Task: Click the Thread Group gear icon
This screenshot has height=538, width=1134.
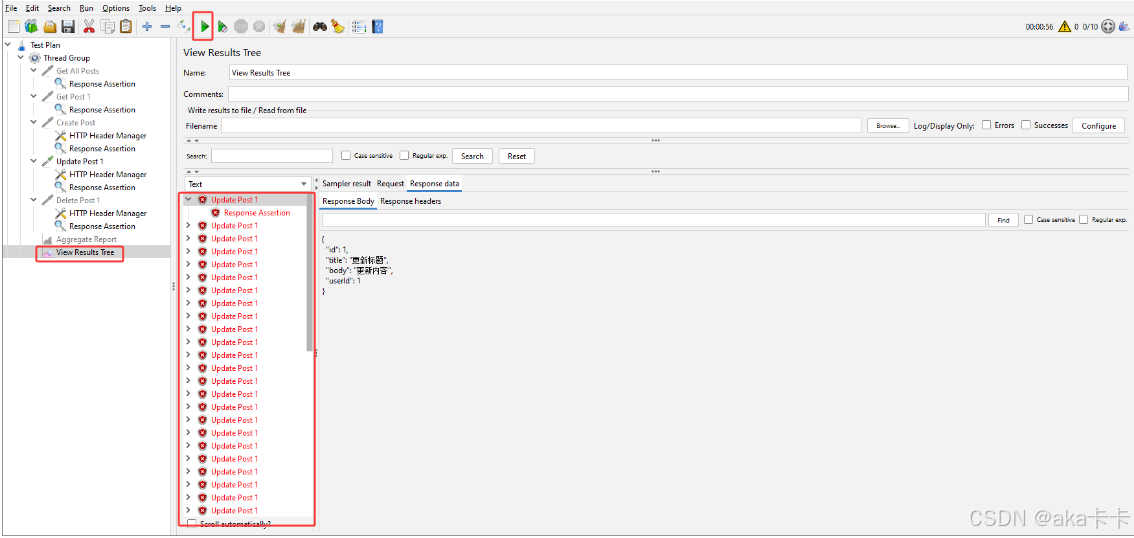Action: 35,58
